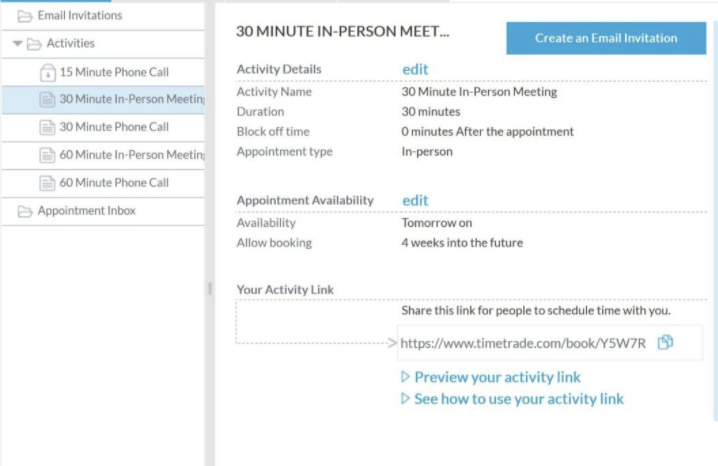Click the timetrade.com activity link field

coord(549,343)
